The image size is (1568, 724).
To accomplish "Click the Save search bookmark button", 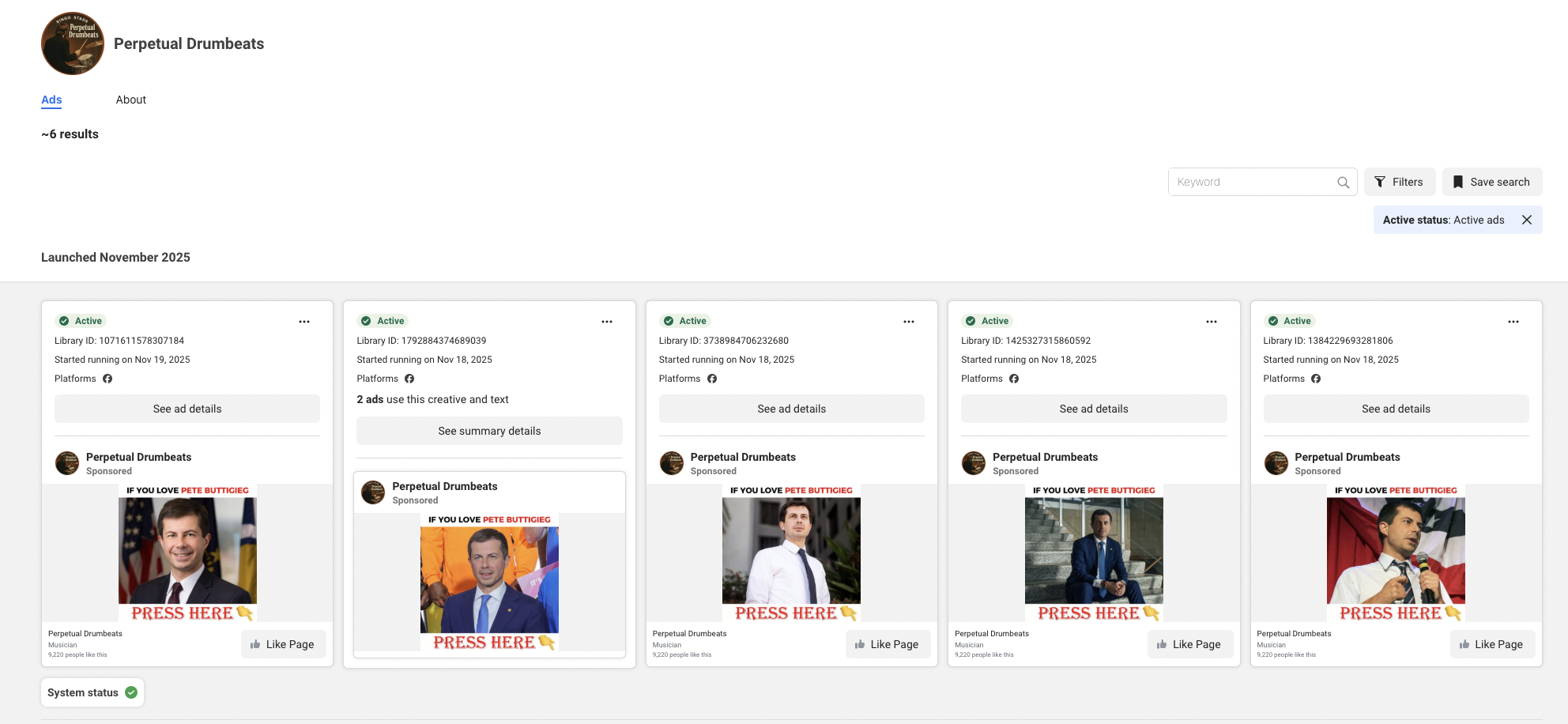I will [1491, 182].
